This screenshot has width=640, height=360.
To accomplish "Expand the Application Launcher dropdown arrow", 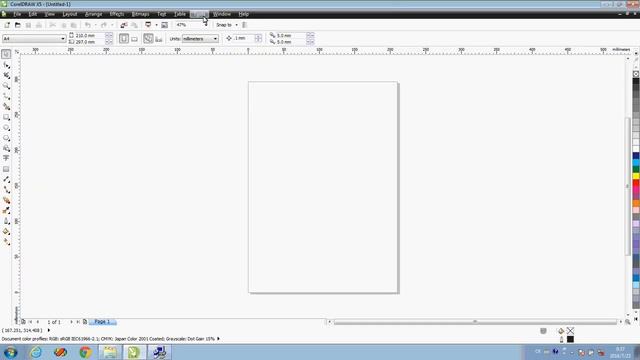I will coord(156,25).
